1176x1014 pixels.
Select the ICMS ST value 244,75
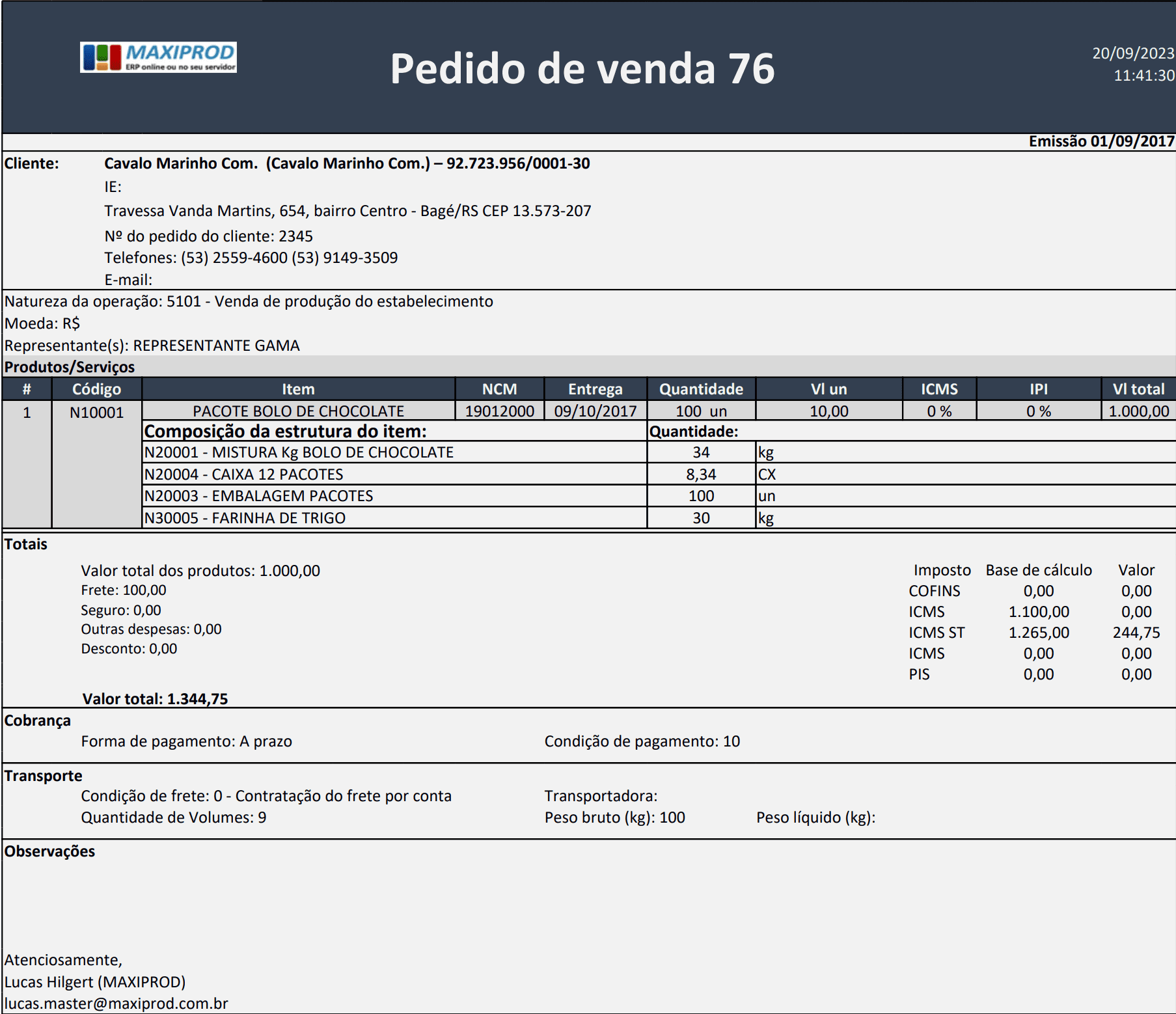click(x=1136, y=633)
